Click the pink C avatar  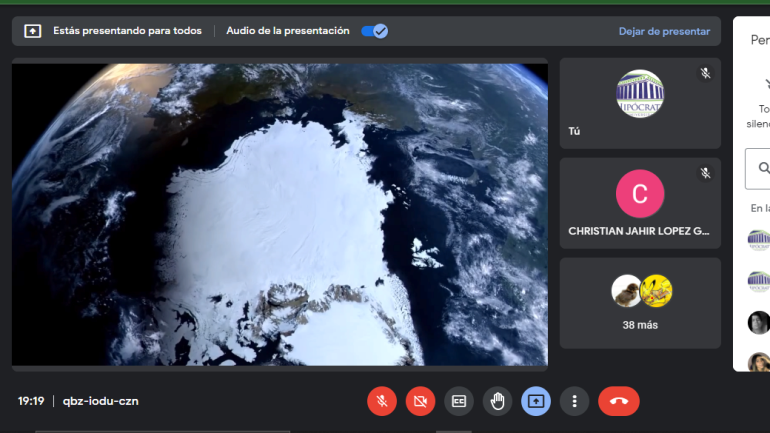tap(640, 193)
